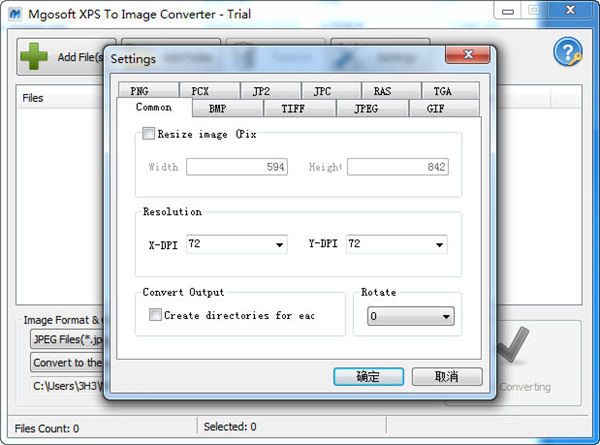The width and height of the screenshot is (600, 445).
Task: Click the Selected: 0 status text
Action: click(230, 427)
